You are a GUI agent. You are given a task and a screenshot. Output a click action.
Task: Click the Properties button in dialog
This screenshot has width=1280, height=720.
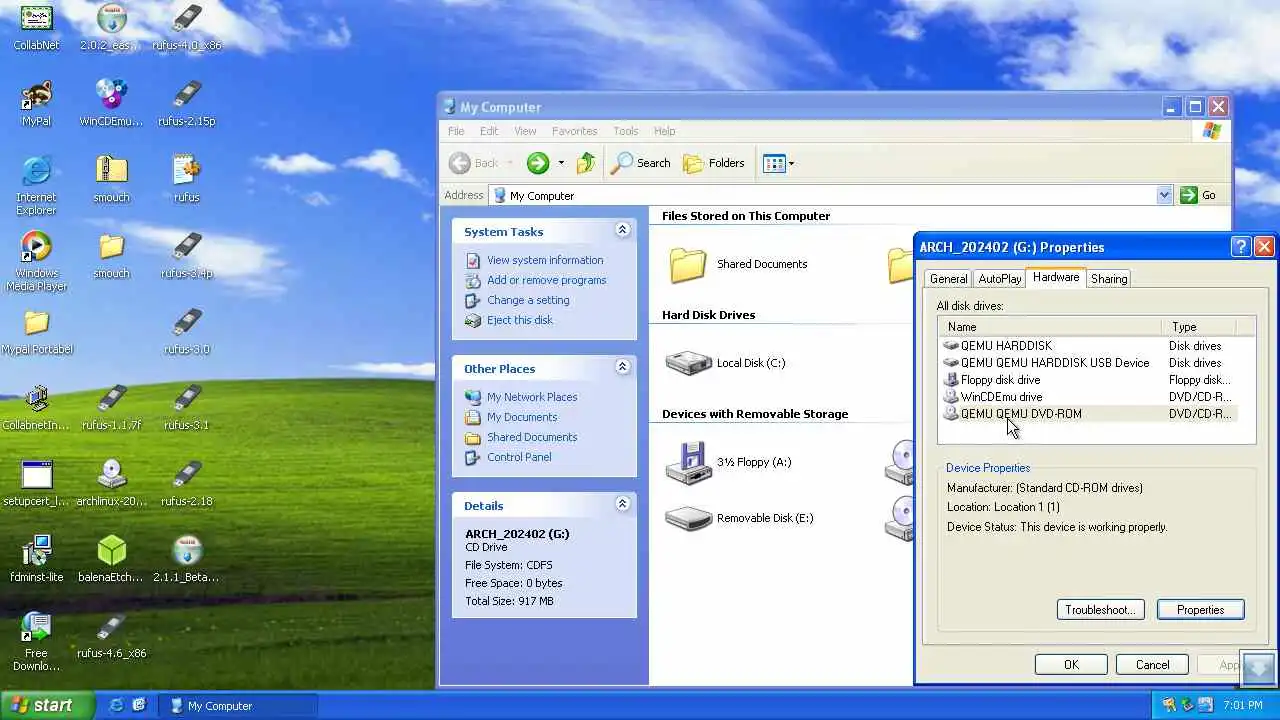pyautogui.click(x=1200, y=610)
